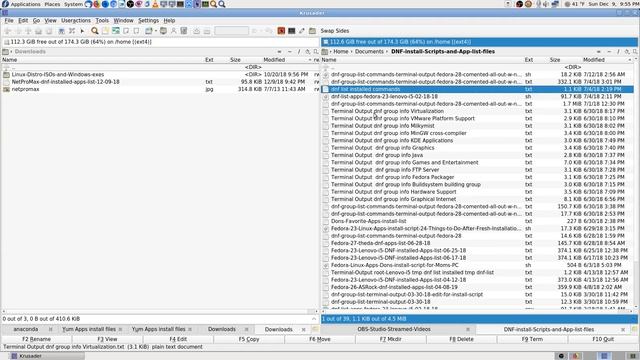Image resolution: width=640 pixels, height=360 pixels.
Task: Click the Home directory toolbar icon
Action: coord(38,31)
